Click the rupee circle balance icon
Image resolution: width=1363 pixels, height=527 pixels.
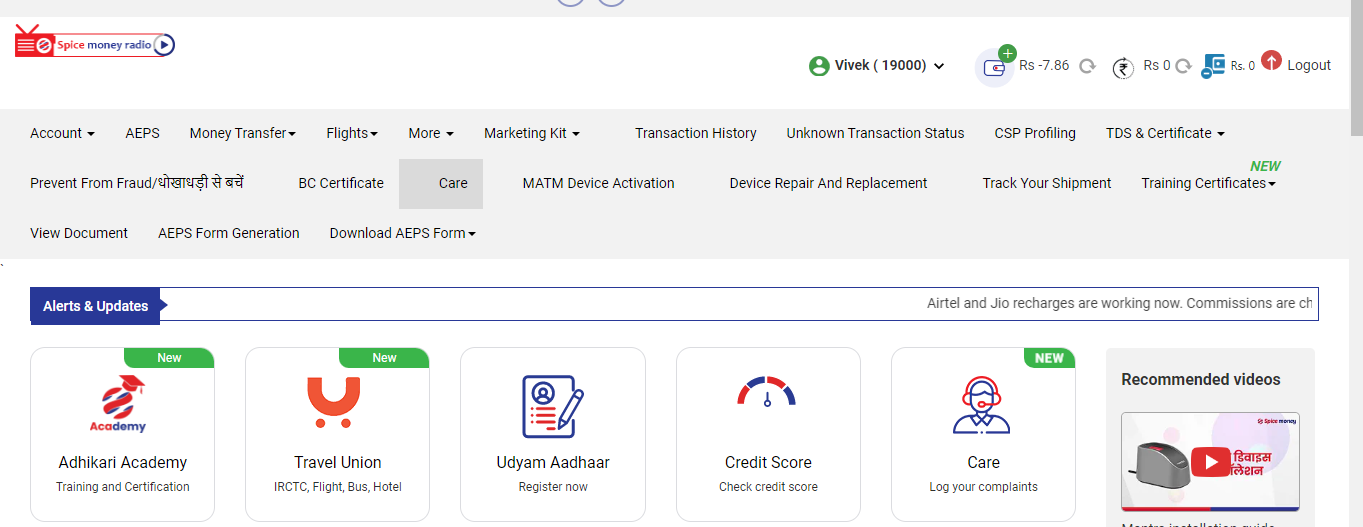coord(1123,68)
